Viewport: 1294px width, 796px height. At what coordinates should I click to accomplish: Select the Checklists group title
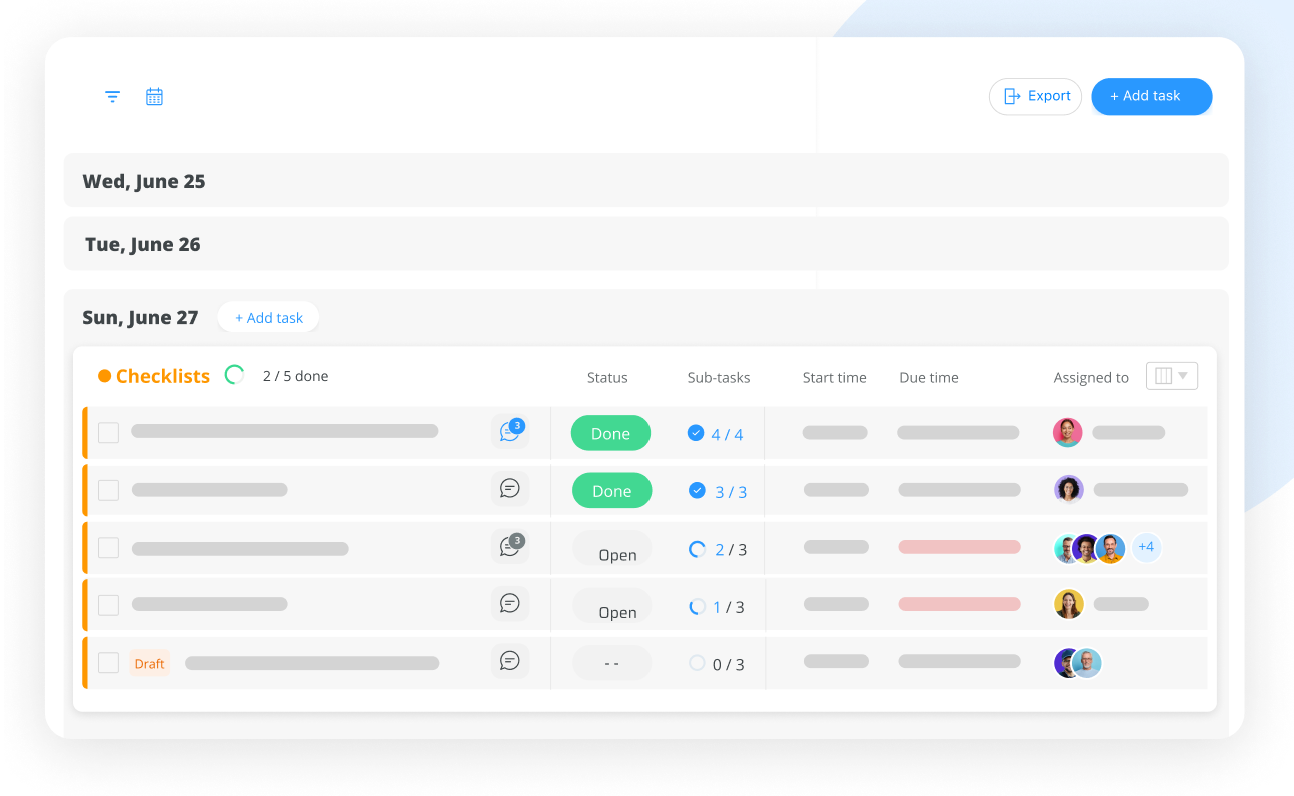click(163, 376)
